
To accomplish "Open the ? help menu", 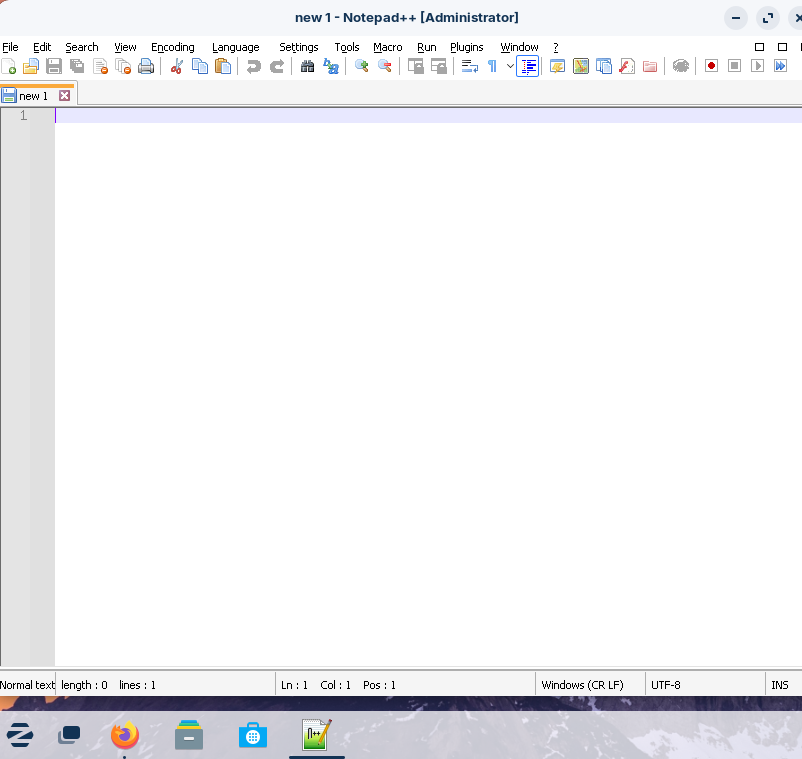I will pos(556,48).
